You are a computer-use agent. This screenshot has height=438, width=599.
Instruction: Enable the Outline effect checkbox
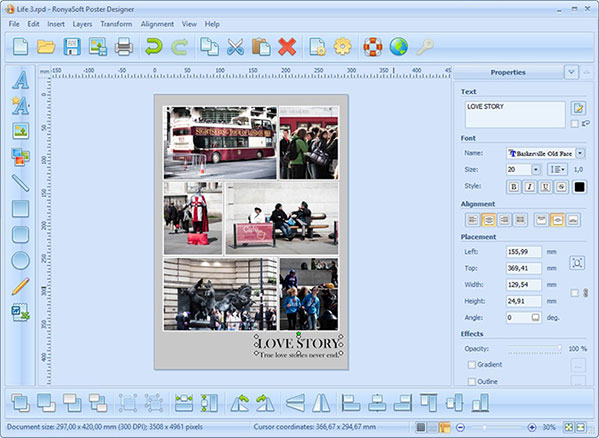(472, 381)
